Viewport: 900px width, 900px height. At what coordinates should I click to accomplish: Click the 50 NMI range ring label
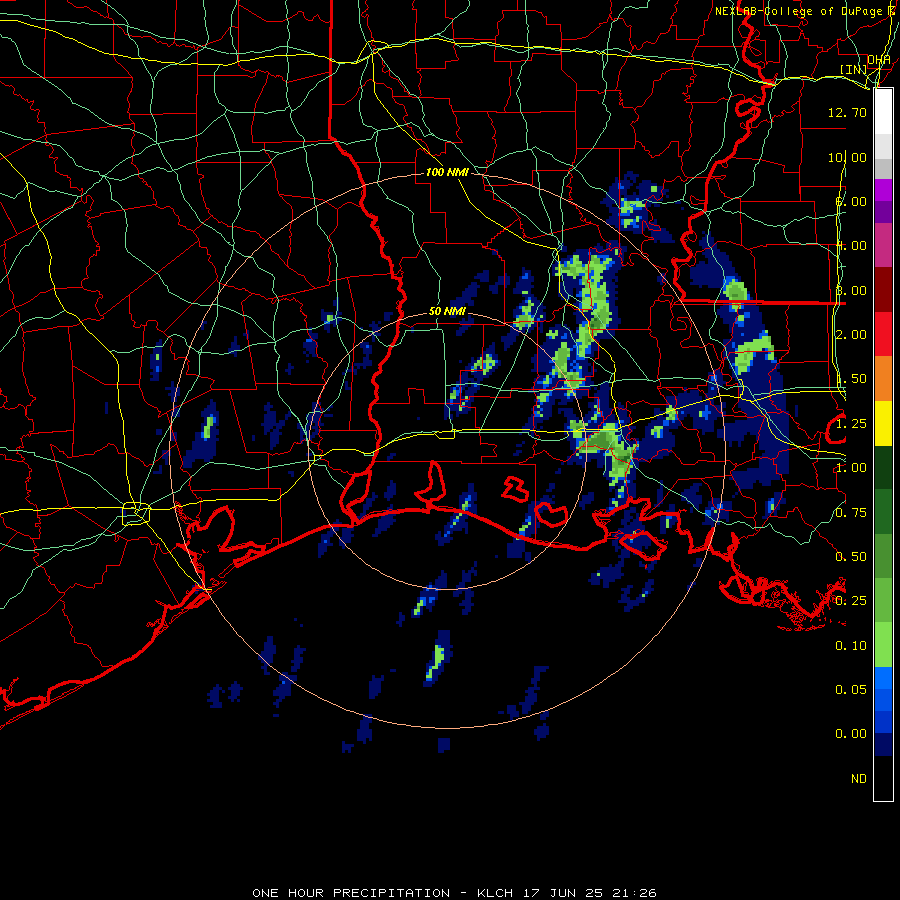(x=447, y=311)
